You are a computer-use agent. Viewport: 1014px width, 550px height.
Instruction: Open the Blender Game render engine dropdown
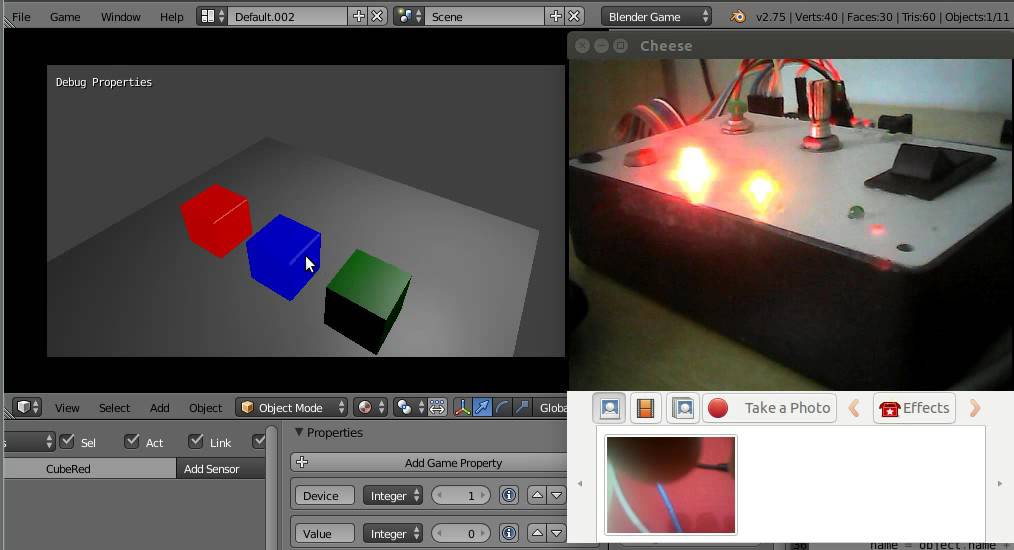656,16
